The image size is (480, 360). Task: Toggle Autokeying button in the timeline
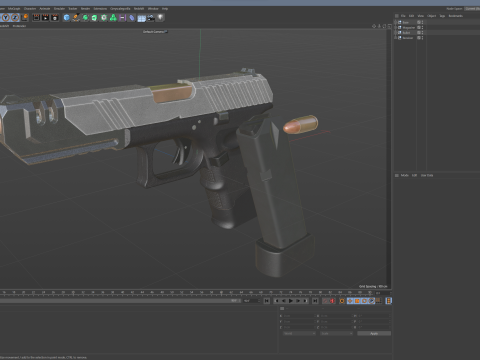332,301
